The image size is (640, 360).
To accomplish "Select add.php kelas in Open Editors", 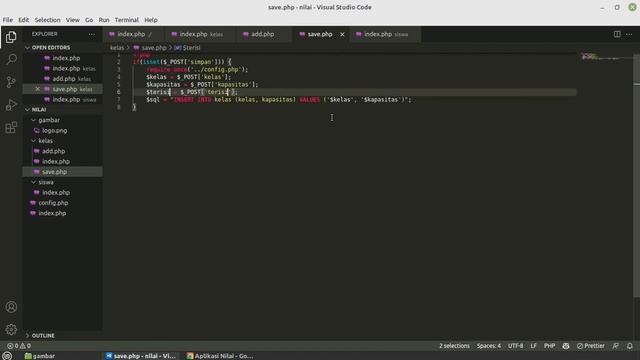I will [67, 79].
